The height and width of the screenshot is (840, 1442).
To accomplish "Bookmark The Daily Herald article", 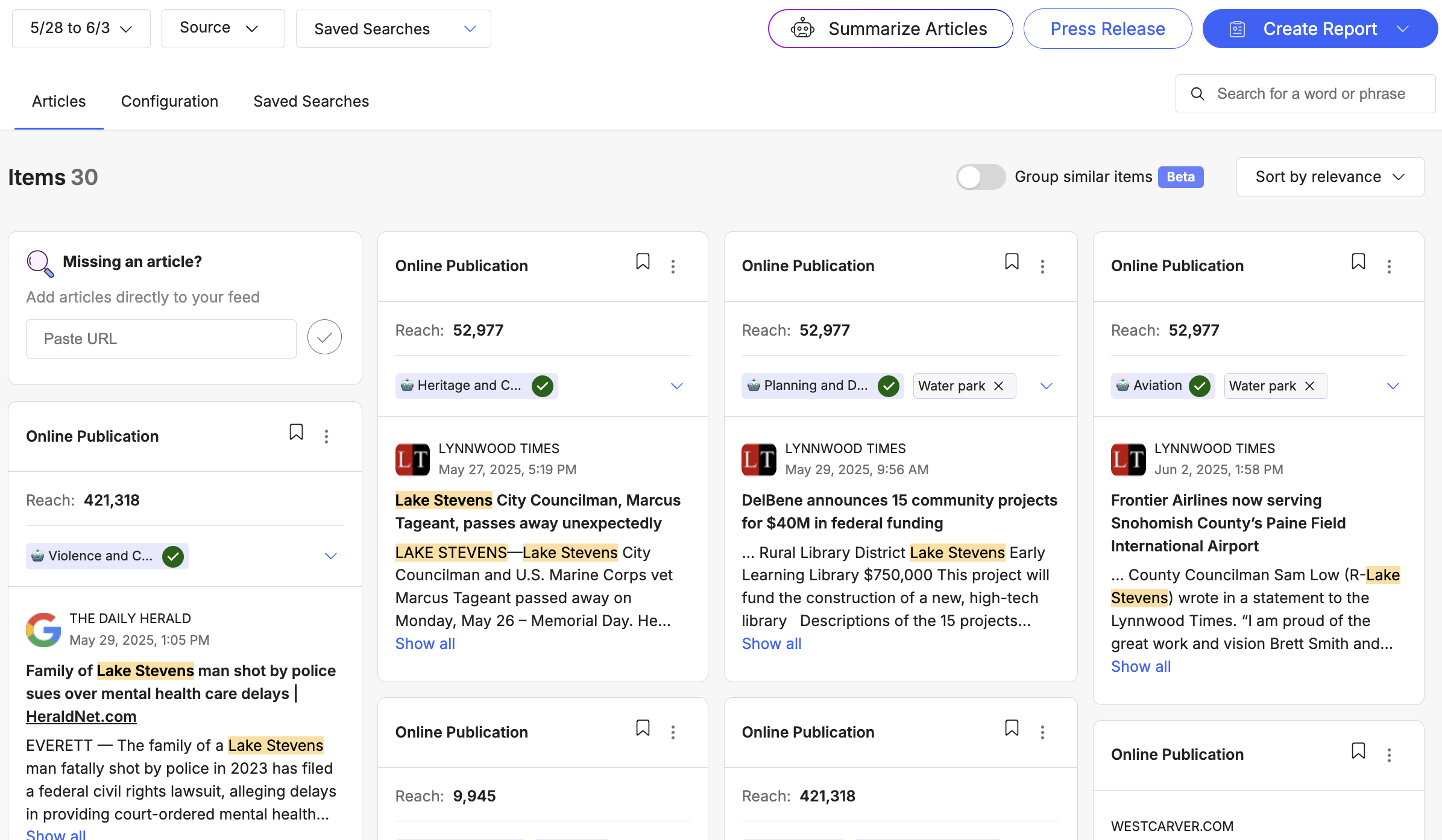I will coord(296,433).
